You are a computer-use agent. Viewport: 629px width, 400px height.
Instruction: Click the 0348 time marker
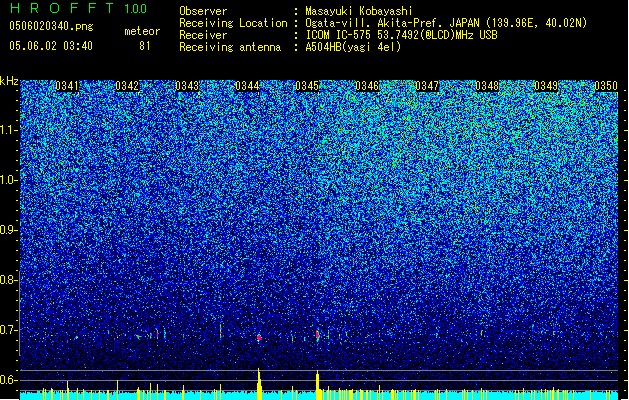[x=487, y=86]
